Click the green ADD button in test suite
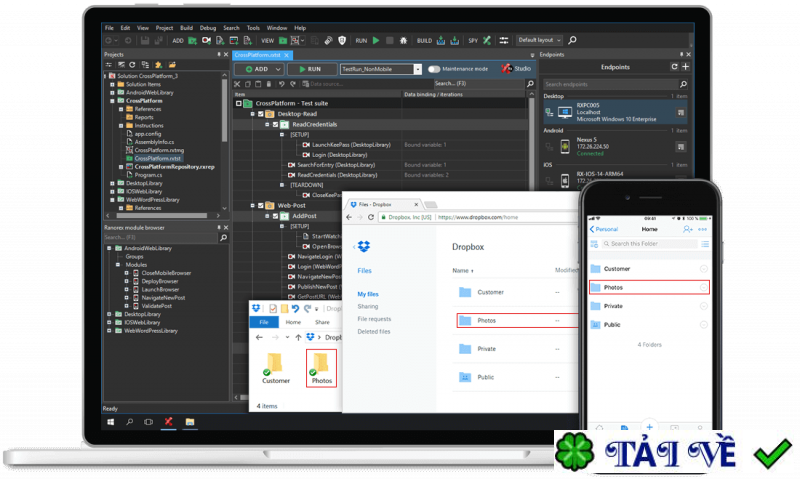 [x=257, y=69]
